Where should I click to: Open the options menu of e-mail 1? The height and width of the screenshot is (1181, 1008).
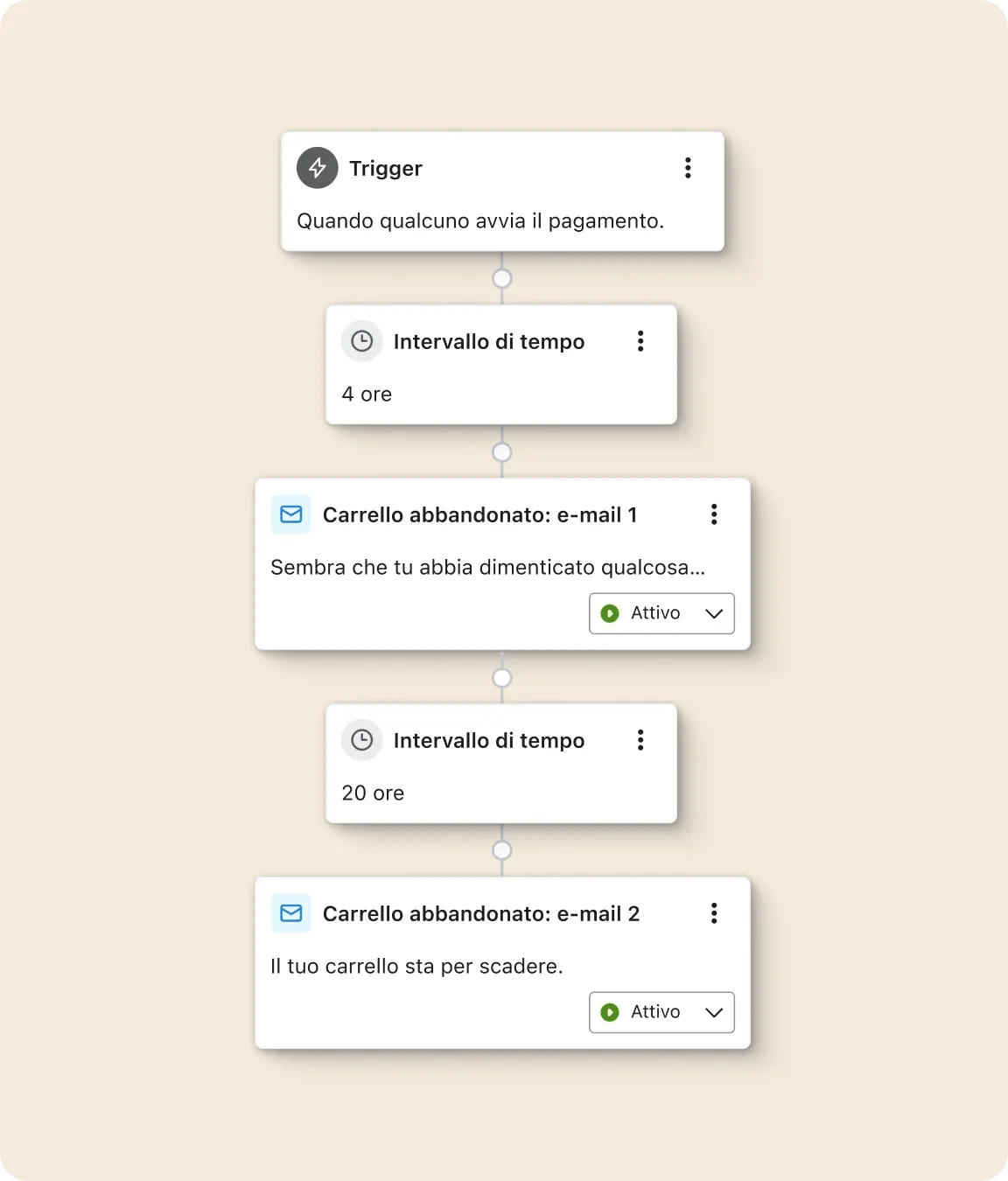tap(714, 514)
